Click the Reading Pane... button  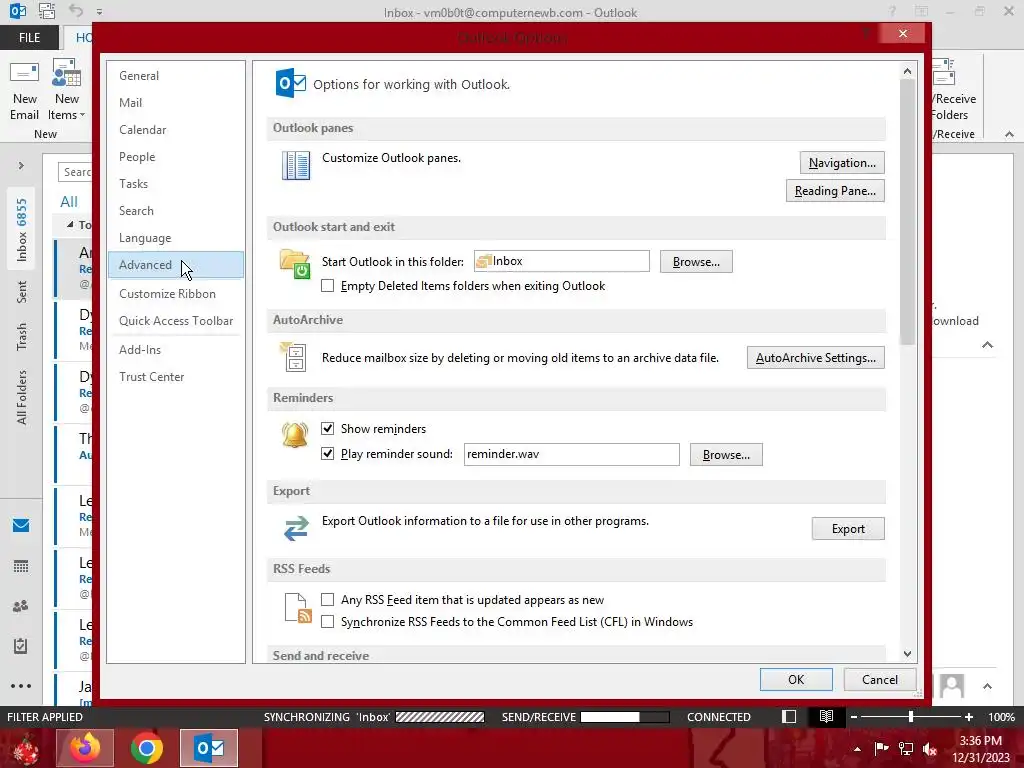835,191
